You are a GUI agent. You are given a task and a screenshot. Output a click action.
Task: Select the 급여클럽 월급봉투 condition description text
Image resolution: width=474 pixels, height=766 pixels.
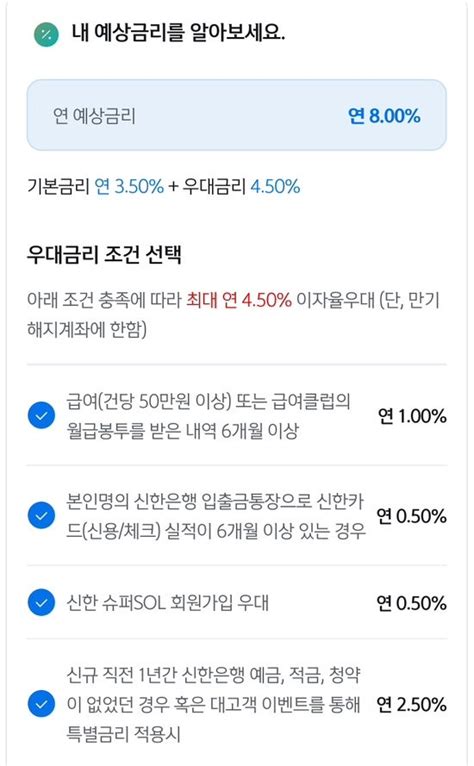tap(209, 416)
